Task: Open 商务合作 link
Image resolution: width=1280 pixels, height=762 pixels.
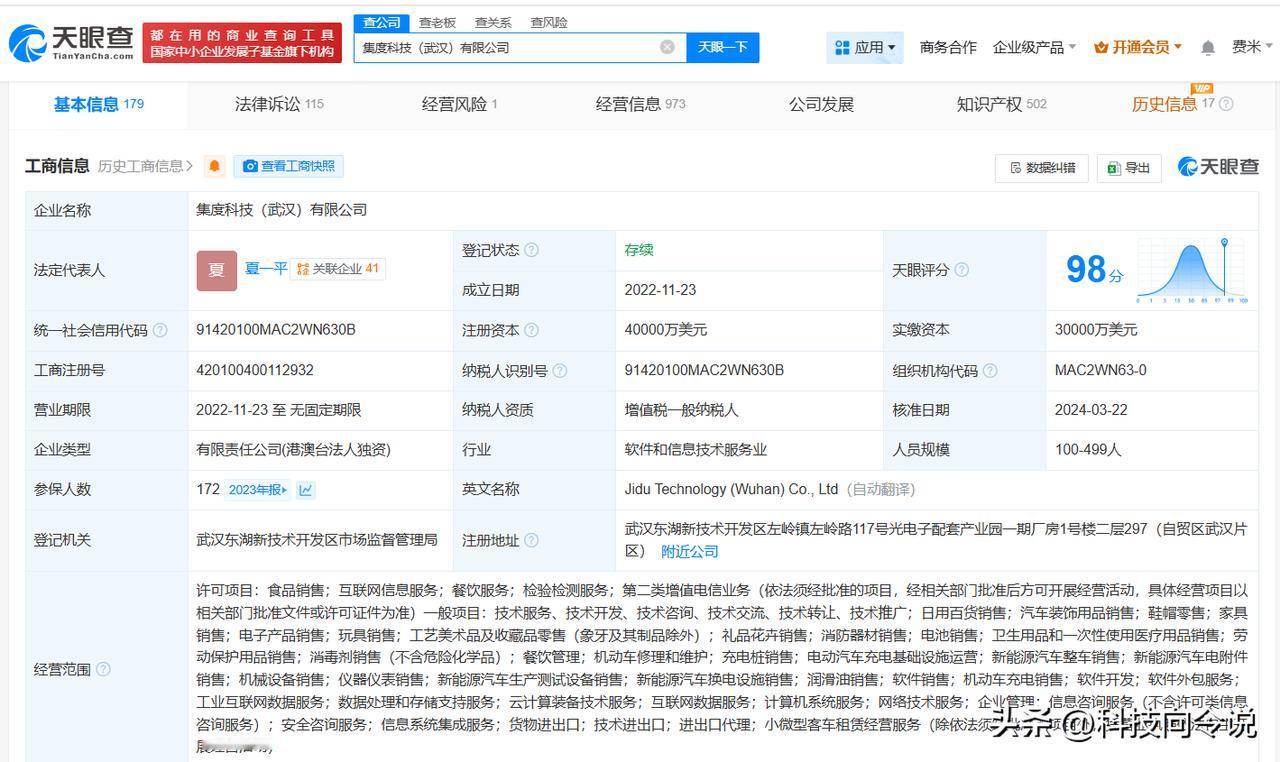Action: (948, 47)
